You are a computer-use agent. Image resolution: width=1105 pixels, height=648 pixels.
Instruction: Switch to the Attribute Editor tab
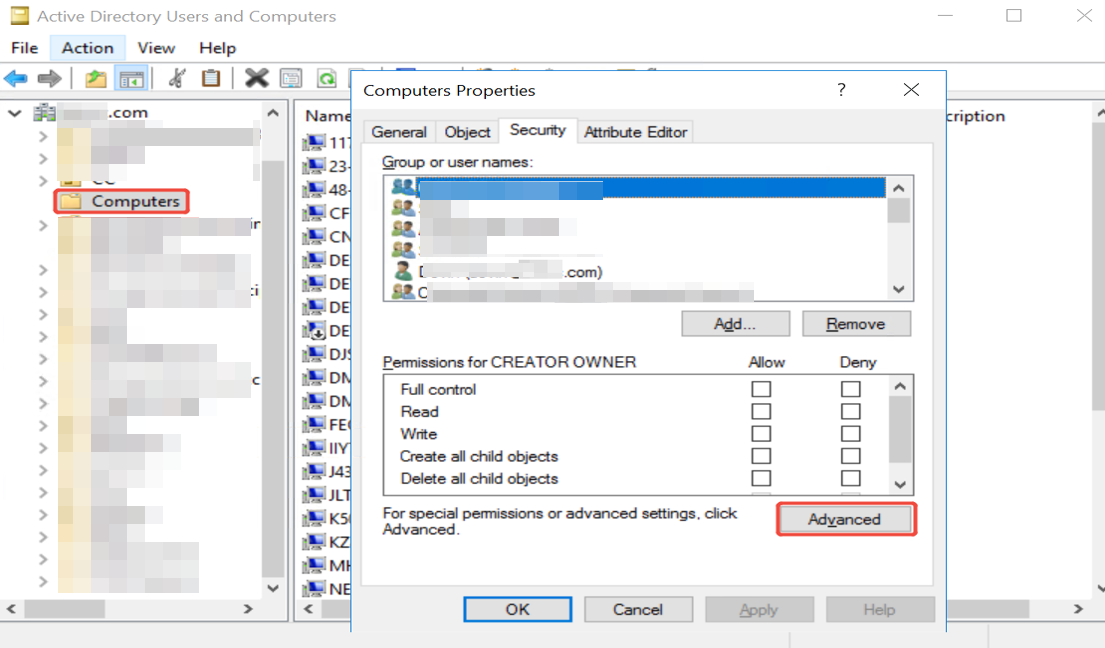pyautogui.click(x=636, y=132)
